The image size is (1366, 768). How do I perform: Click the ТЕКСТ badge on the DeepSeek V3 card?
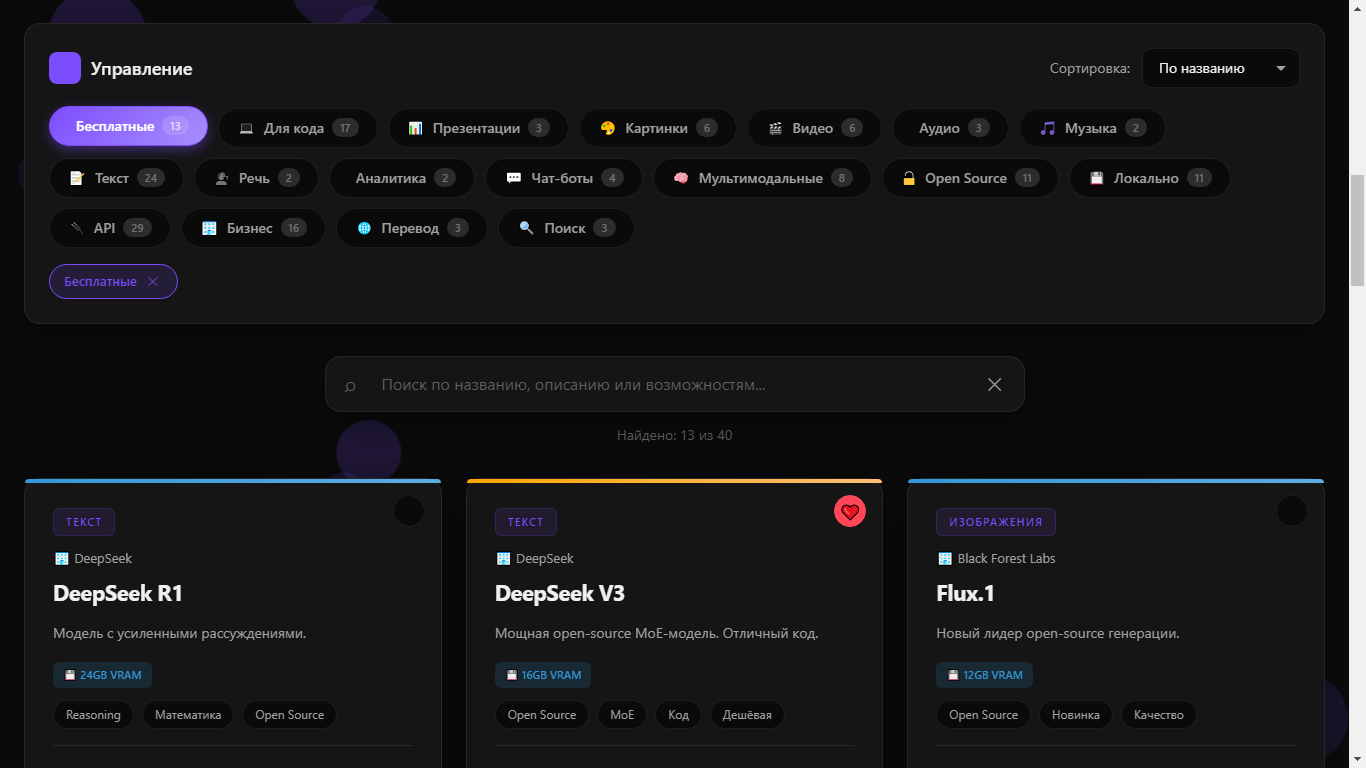tap(526, 522)
